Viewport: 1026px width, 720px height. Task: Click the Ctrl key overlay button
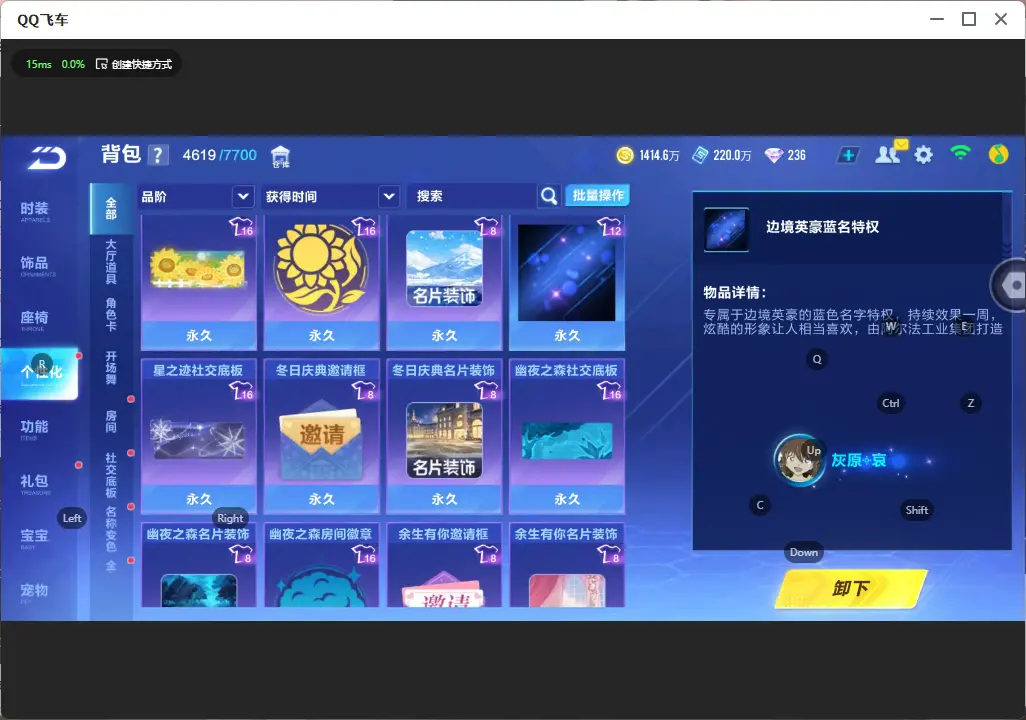click(x=891, y=403)
